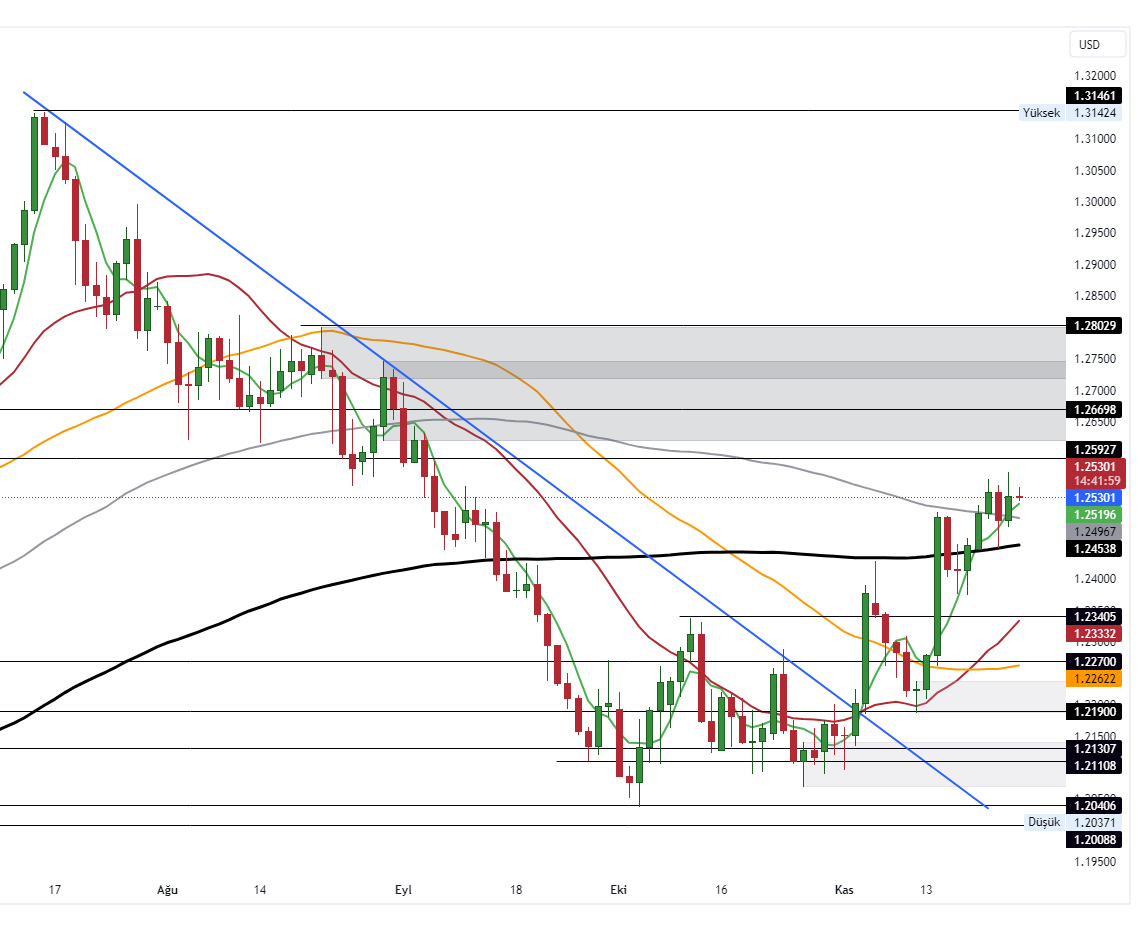Open the USD currency unit selector

point(1097,44)
